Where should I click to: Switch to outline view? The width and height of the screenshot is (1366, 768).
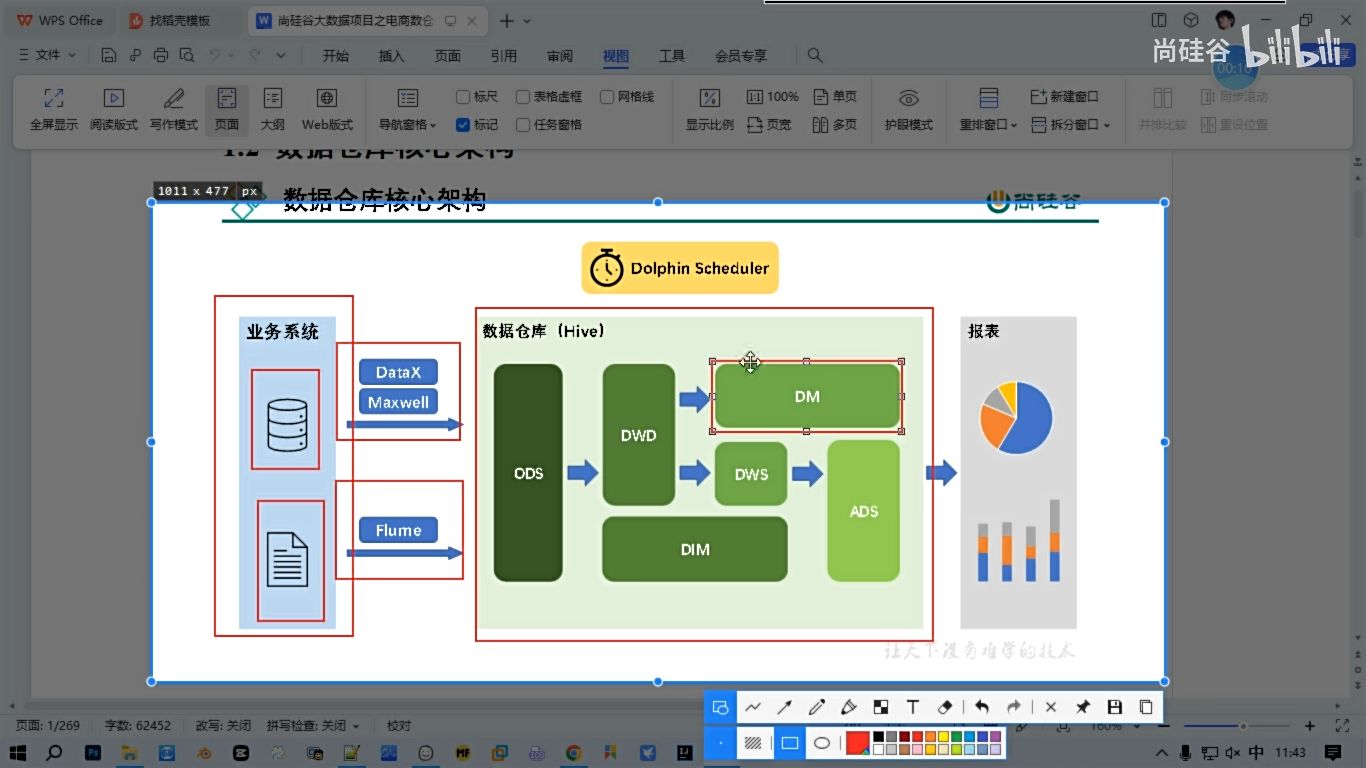coord(273,110)
